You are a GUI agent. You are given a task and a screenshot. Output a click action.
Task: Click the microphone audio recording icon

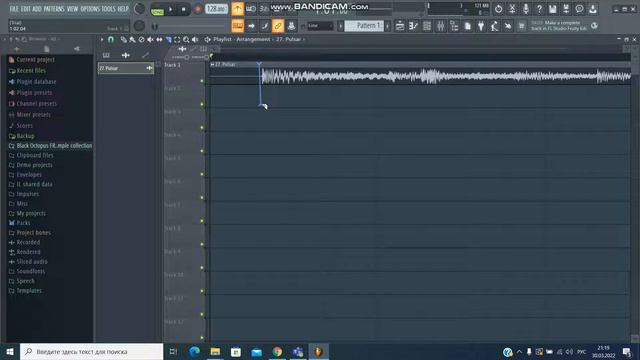point(526,9)
